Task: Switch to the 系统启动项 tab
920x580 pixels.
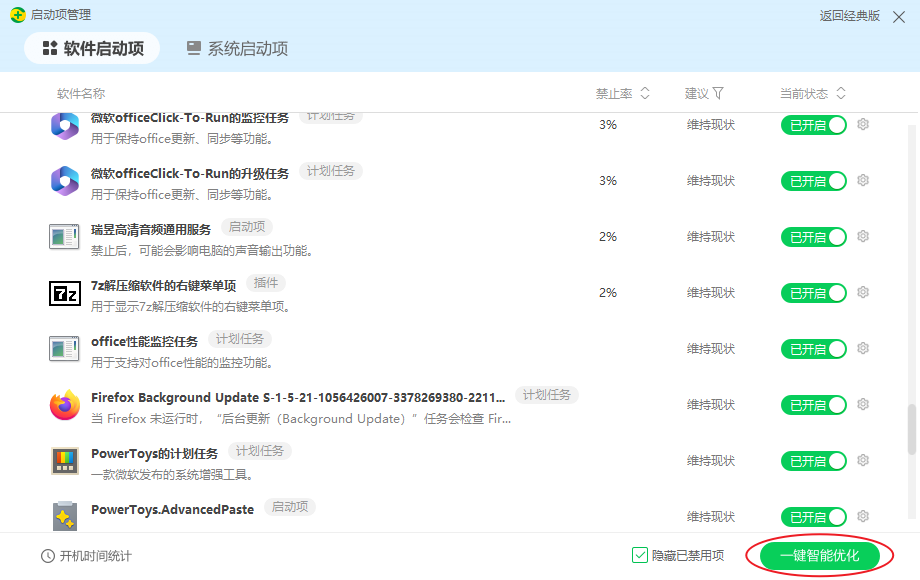Action: (x=237, y=48)
